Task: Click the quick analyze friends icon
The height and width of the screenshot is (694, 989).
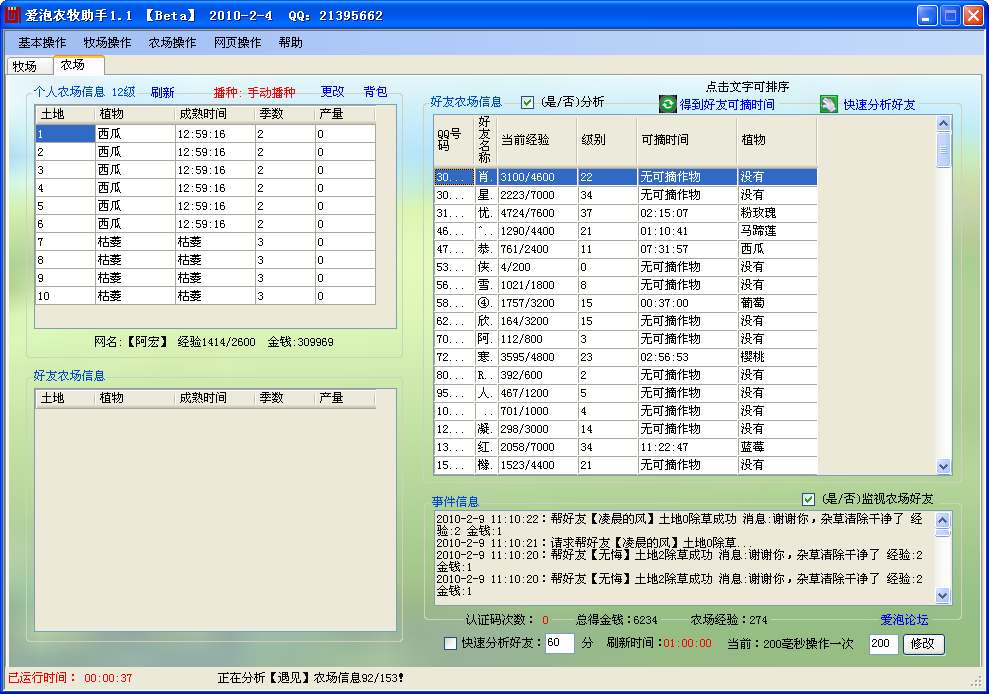Action: coord(829,104)
